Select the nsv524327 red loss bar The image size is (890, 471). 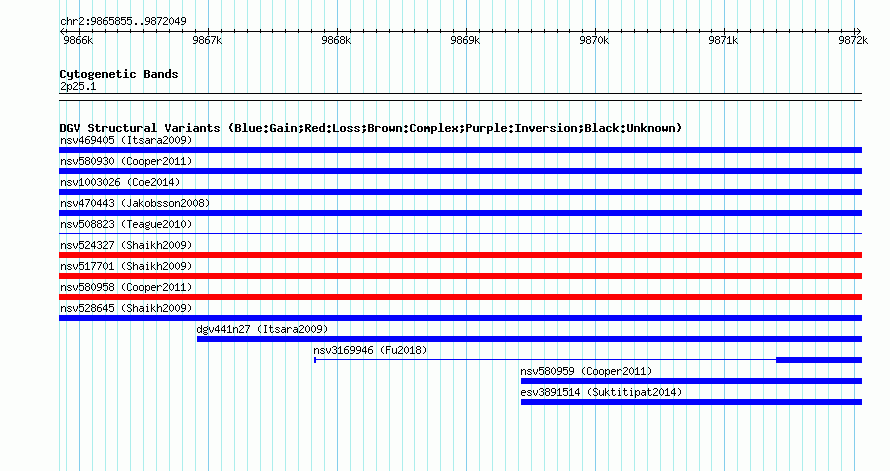coord(460,255)
